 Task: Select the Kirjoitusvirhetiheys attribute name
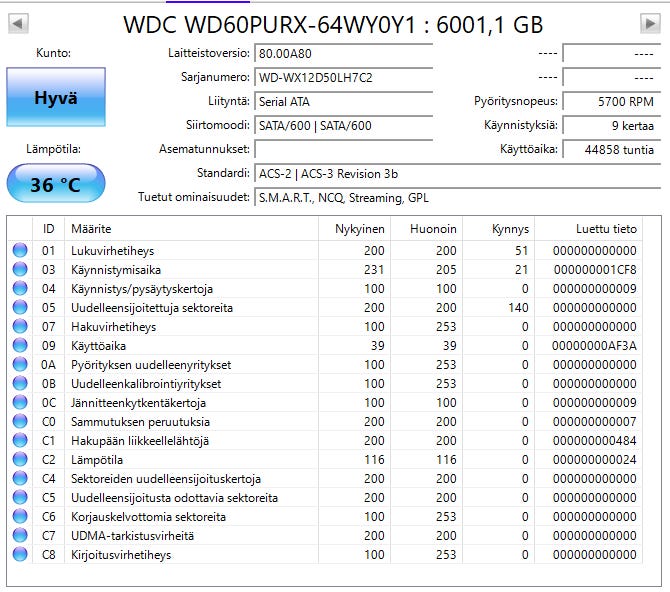pos(121,555)
